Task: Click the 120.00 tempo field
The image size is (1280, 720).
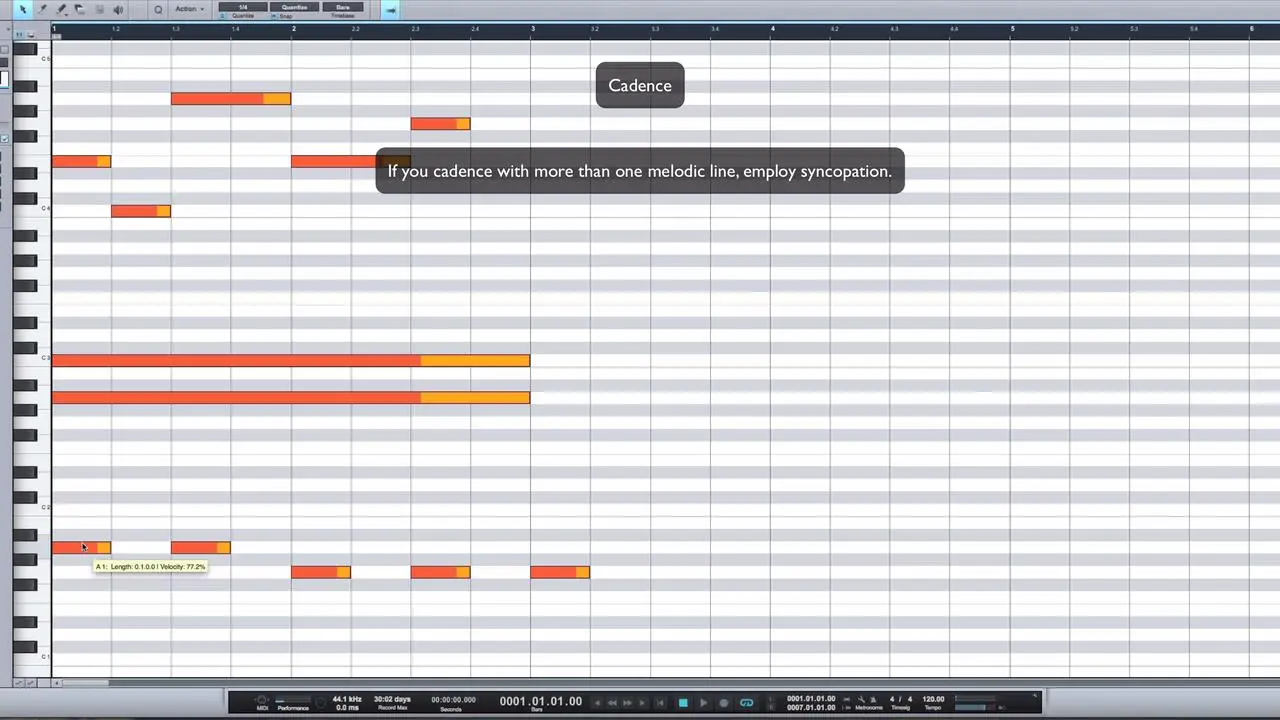Action: 933,699
